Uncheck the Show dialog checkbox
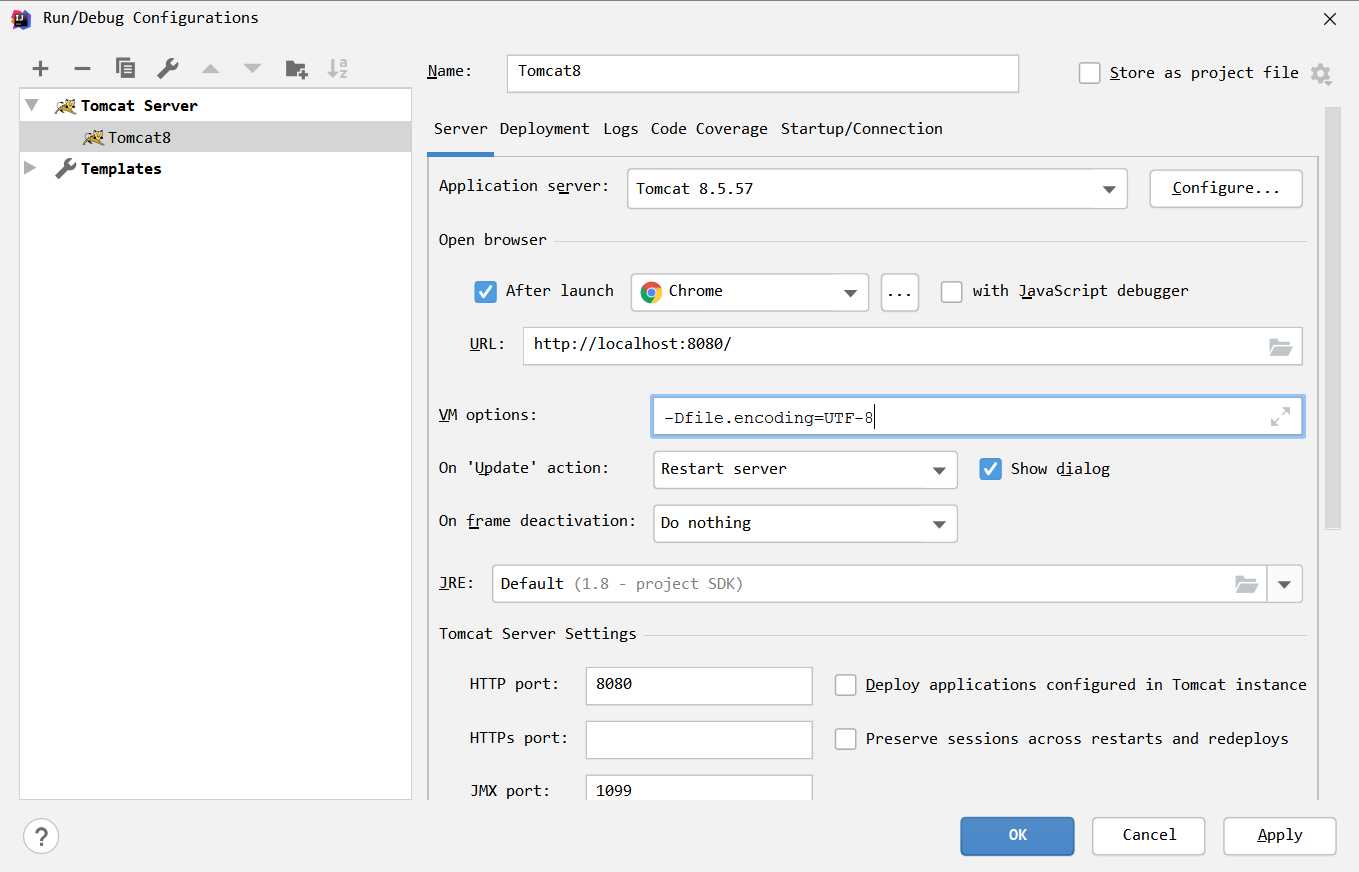The width and height of the screenshot is (1359, 872). pos(990,469)
